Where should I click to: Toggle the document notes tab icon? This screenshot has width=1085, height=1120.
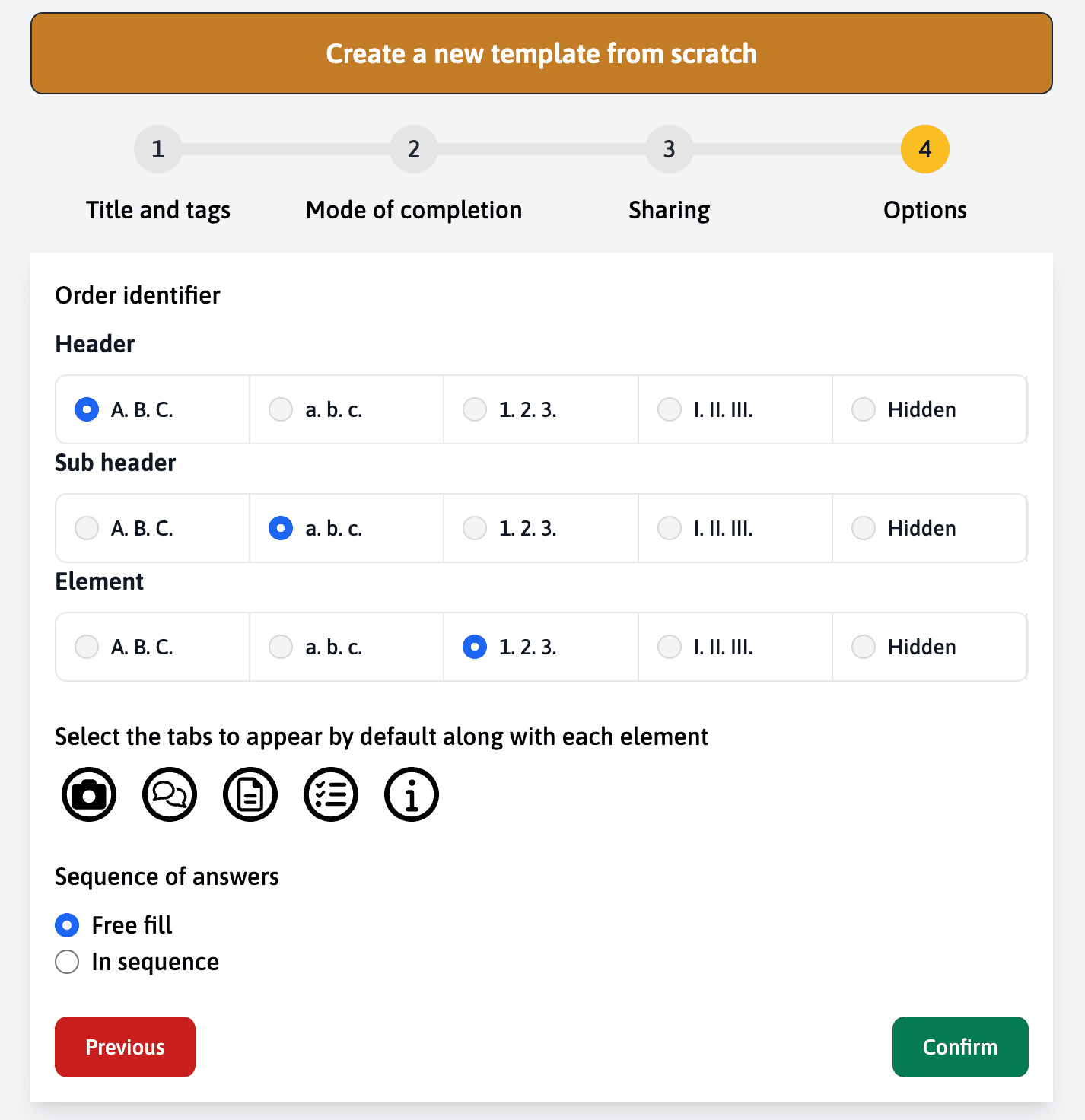click(x=250, y=794)
